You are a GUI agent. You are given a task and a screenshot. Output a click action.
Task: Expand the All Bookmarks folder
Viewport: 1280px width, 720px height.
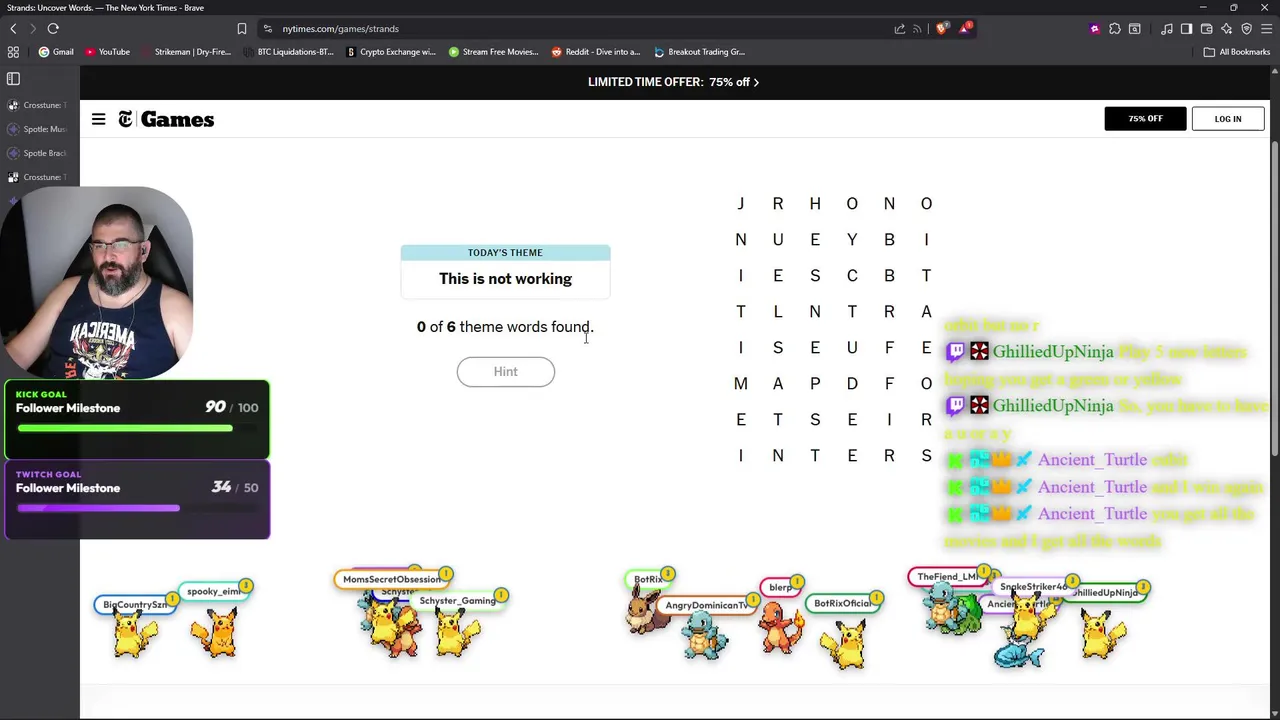coord(1237,52)
